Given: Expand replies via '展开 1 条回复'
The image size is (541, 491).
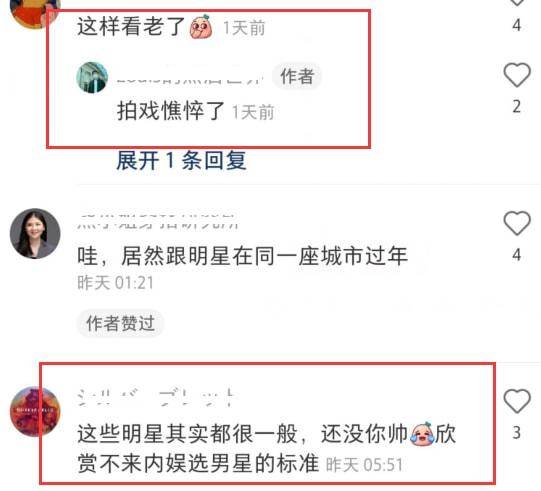Looking at the screenshot, I should [181, 160].
